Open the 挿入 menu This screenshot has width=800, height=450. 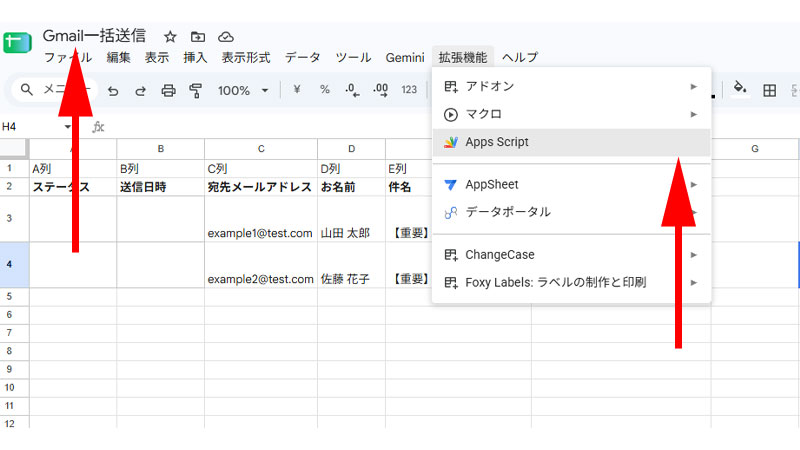click(x=195, y=57)
